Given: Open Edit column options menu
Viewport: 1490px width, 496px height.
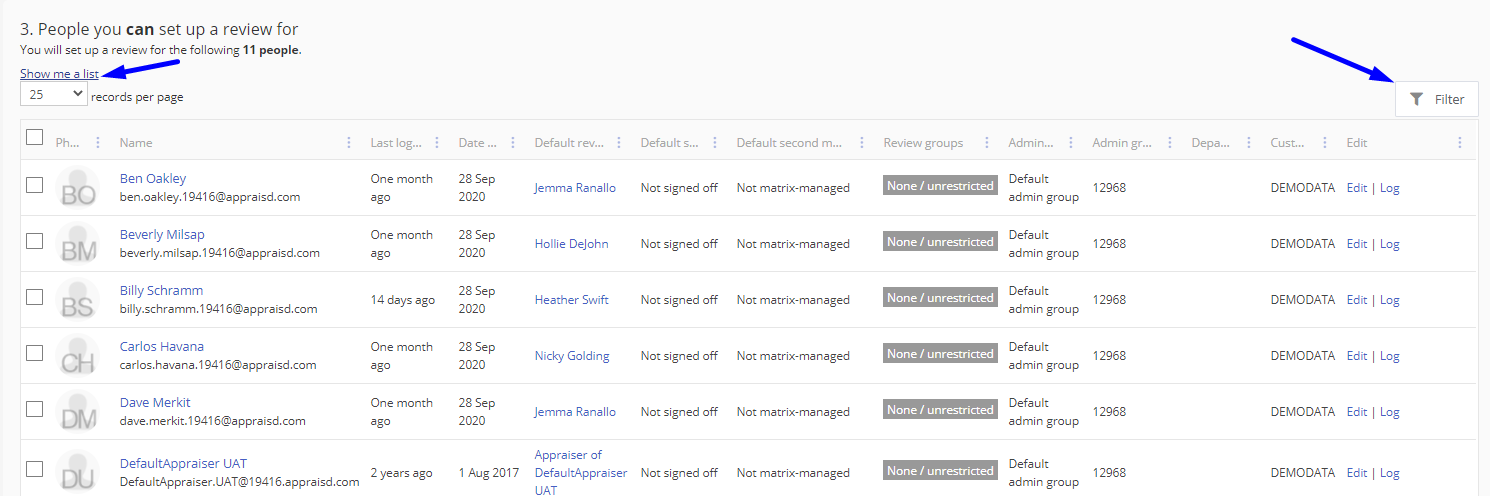Looking at the screenshot, I should coord(1460,143).
